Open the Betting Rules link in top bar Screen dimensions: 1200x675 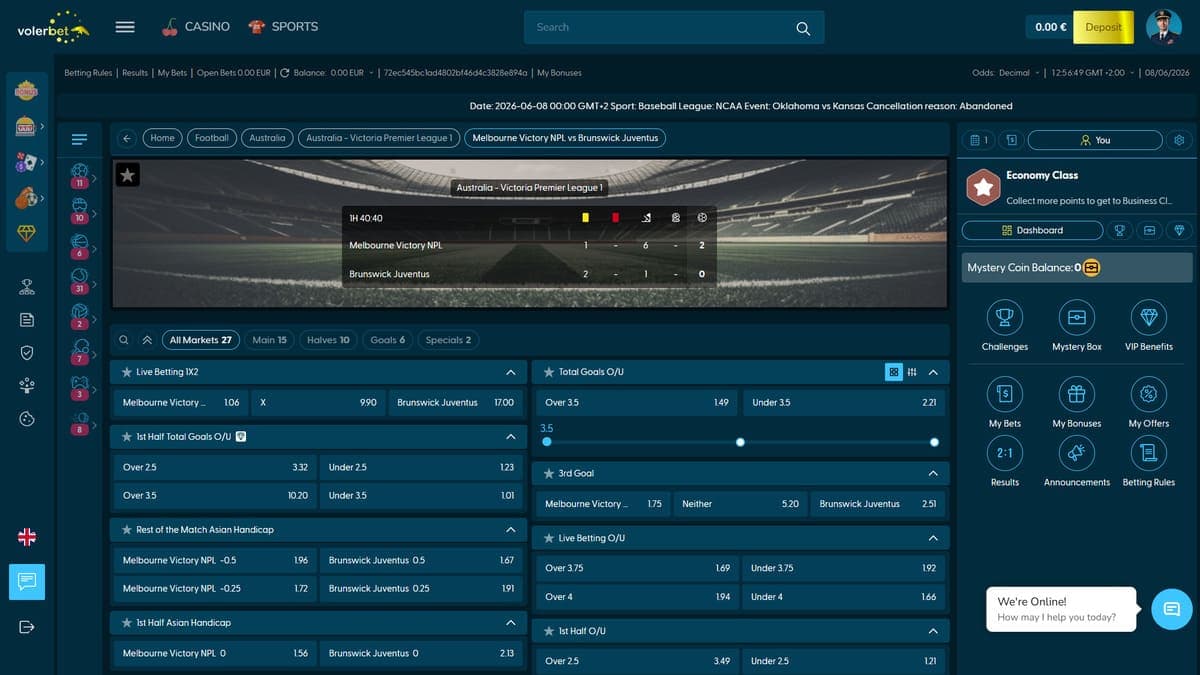click(88, 73)
